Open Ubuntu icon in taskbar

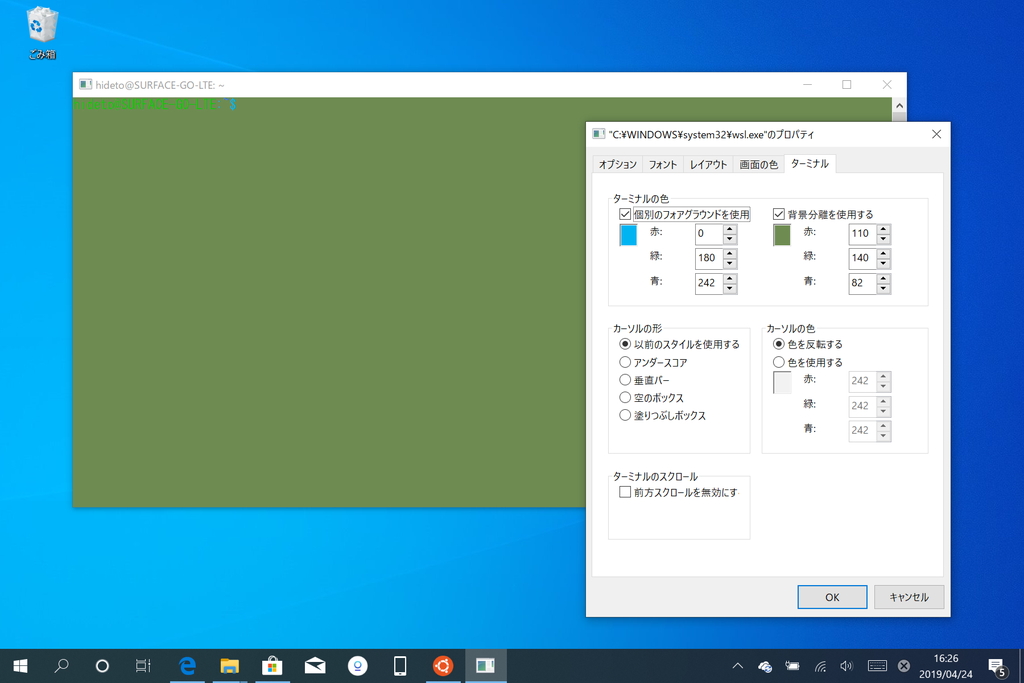click(443, 665)
